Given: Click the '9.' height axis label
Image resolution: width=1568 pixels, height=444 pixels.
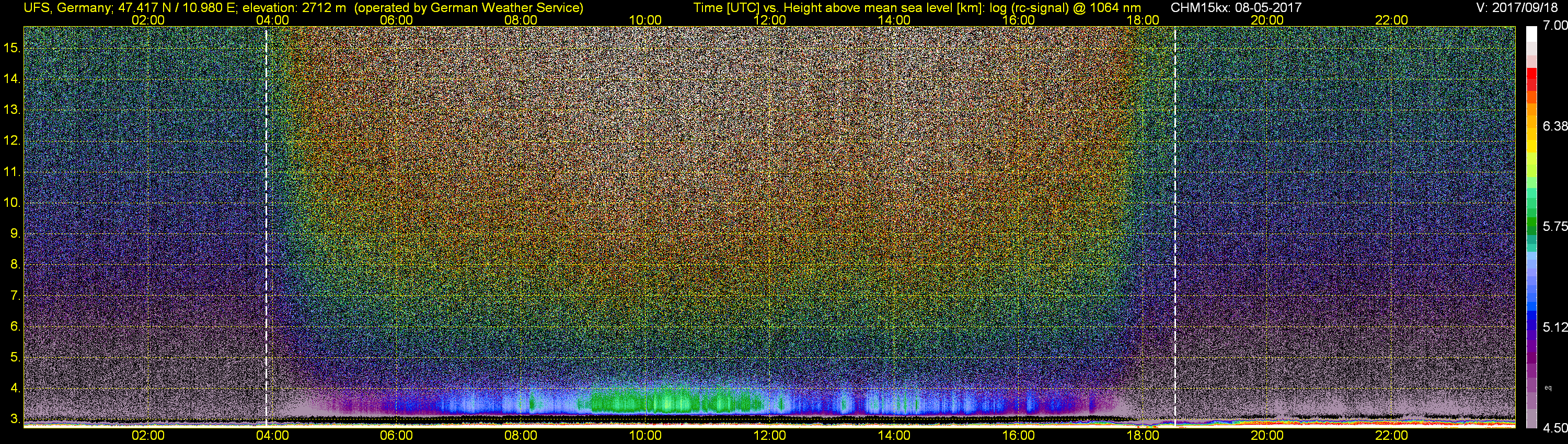Looking at the screenshot, I should tap(15, 233).
